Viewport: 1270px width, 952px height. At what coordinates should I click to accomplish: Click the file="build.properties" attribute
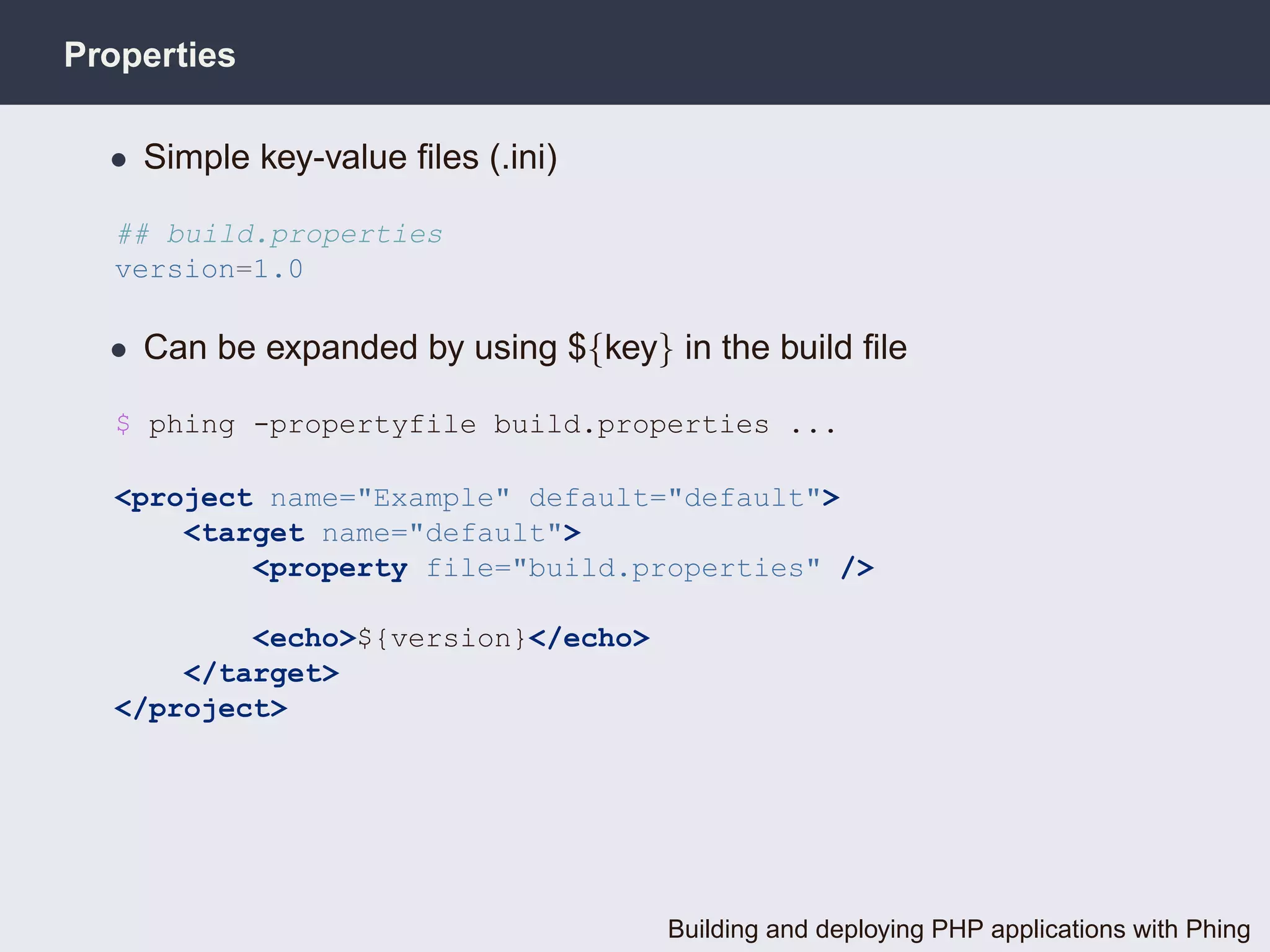pyautogui.click(x=623, y=568)
